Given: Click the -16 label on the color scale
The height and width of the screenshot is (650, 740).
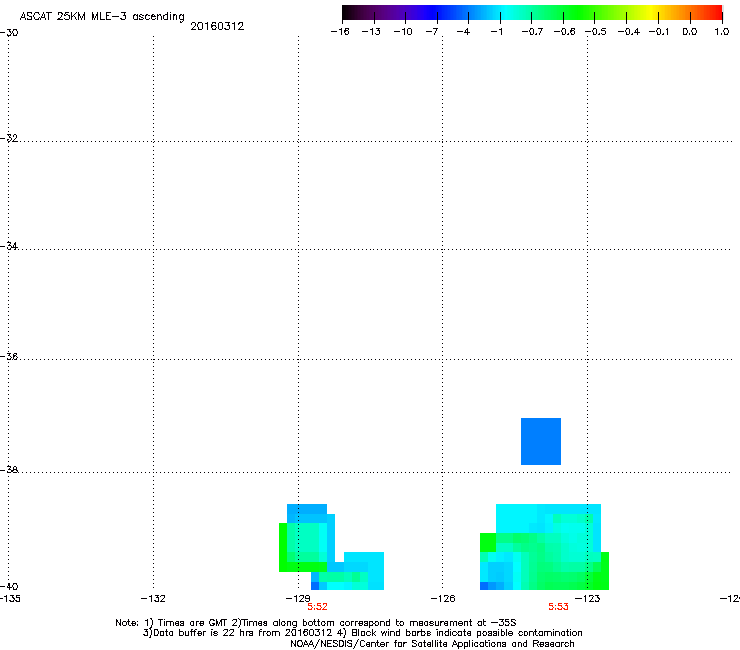Looking at the screenshot, I should pyautogui.click(x=340, y=32).
